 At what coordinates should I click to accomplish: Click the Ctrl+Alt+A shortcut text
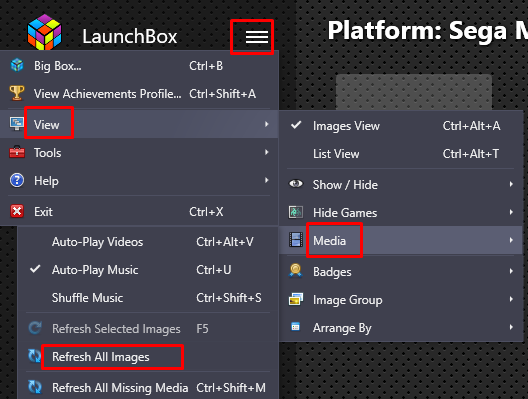point(471,126)
